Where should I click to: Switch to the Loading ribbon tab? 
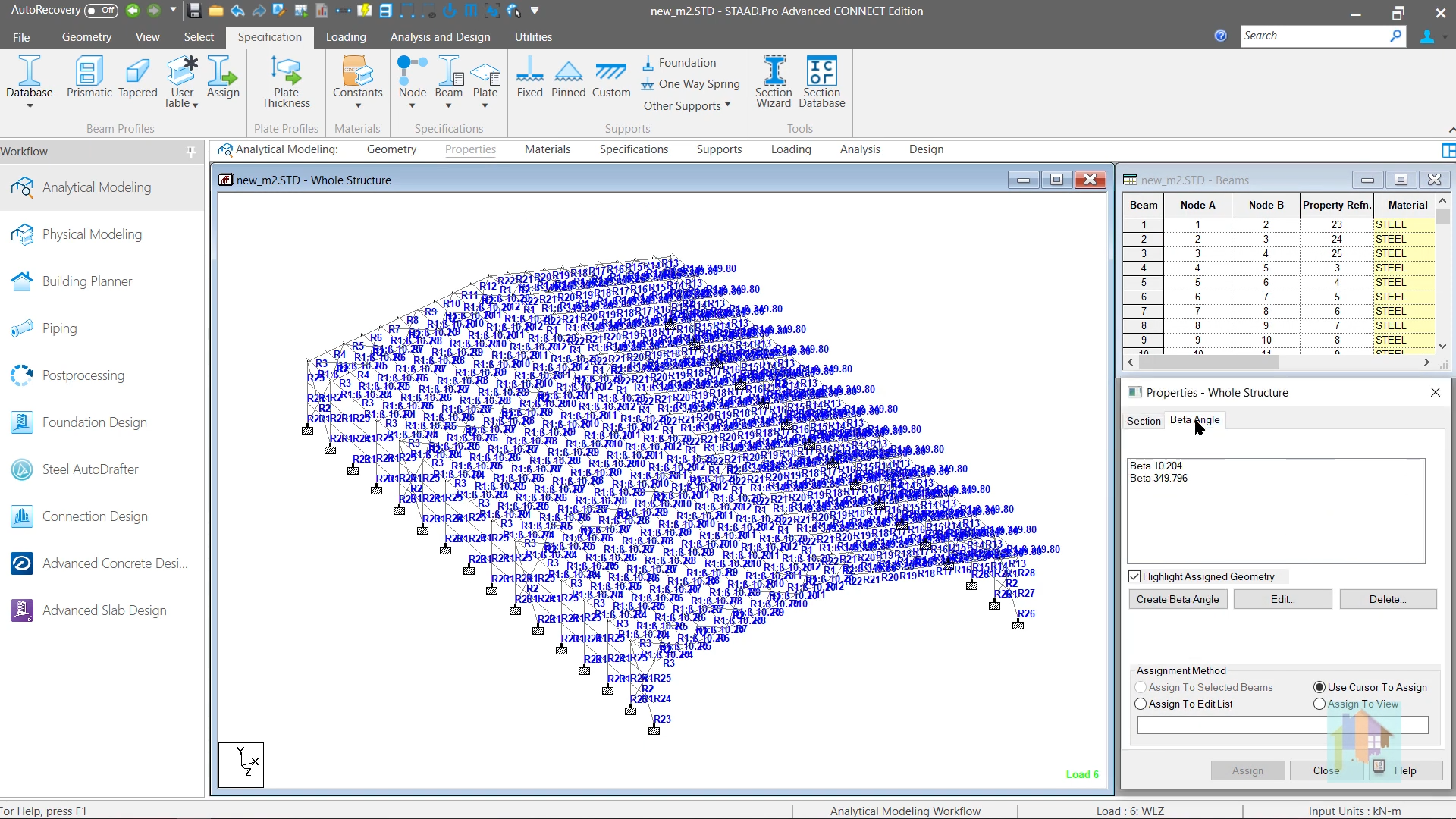[345, 36]
